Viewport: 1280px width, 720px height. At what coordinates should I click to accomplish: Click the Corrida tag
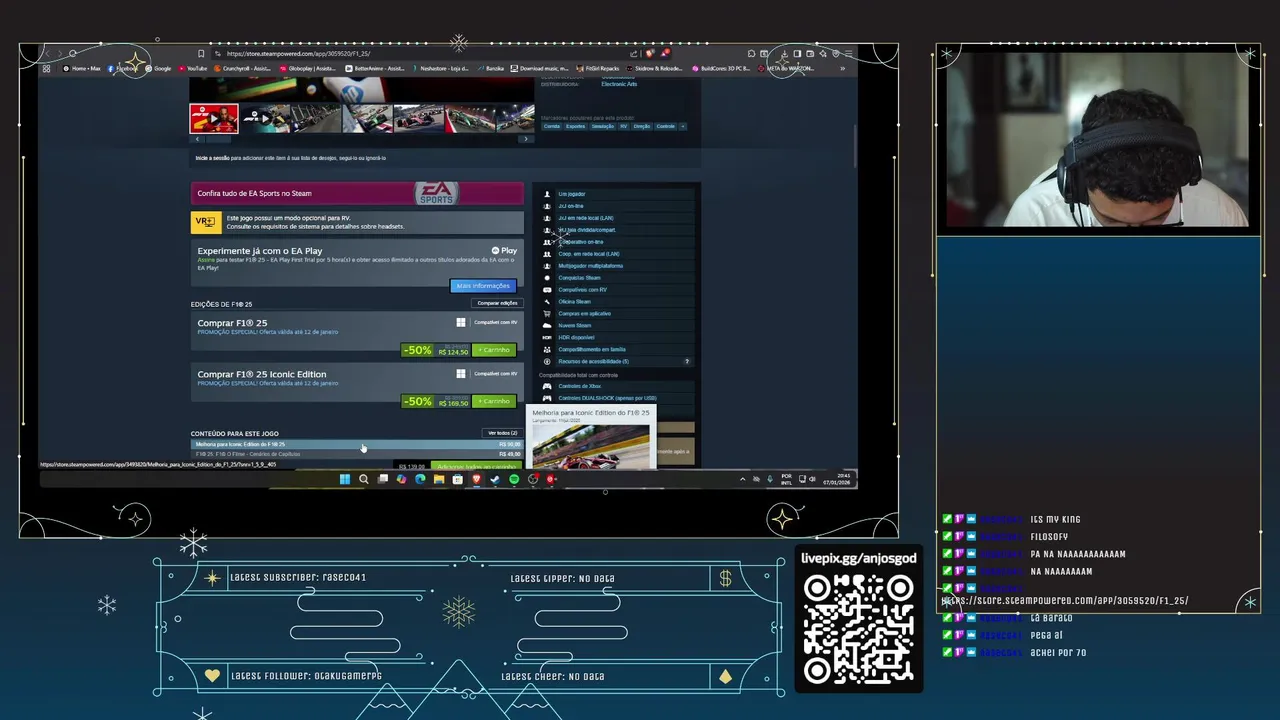[x=551, y=126]
